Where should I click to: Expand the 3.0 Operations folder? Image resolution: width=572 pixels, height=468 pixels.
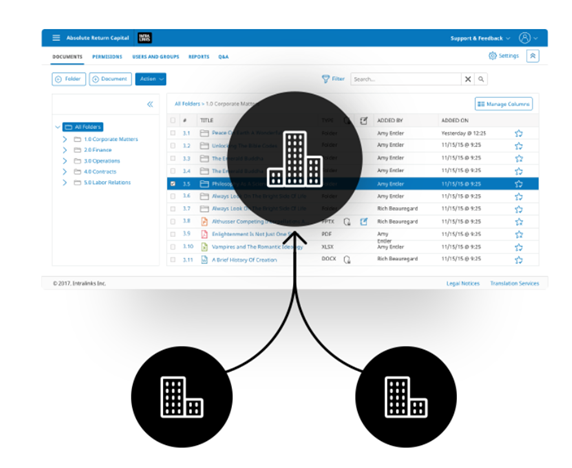[65, 161]
